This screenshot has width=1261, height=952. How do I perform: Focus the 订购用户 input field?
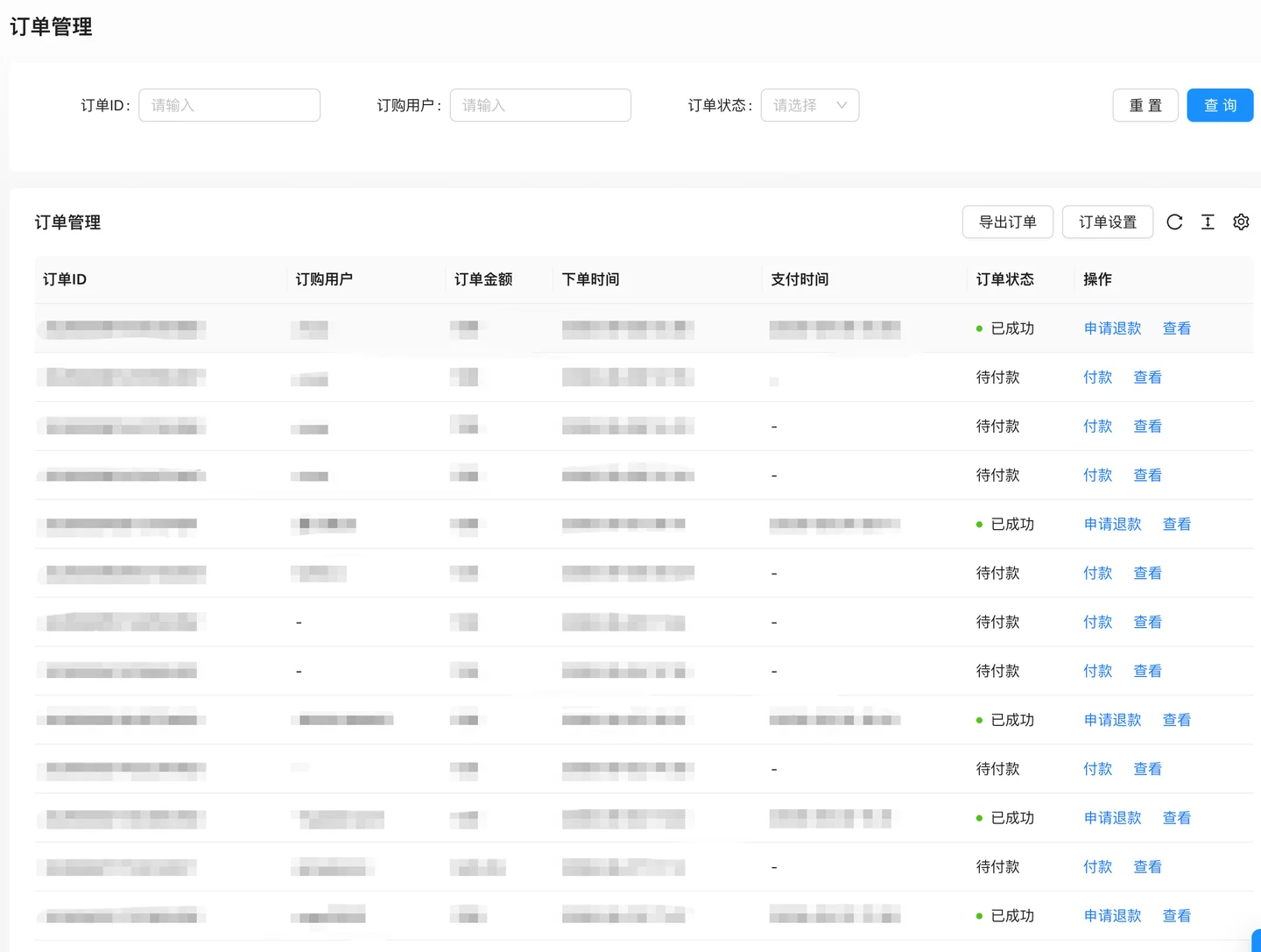540,105
